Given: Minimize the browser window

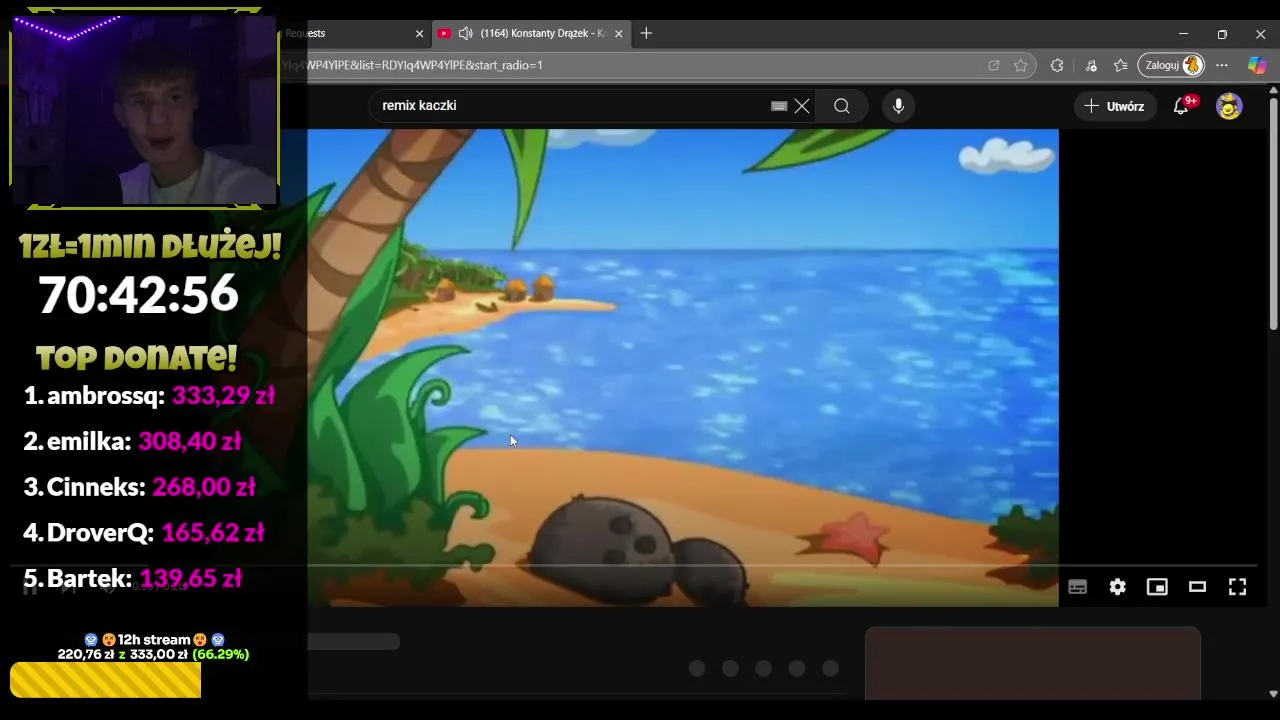Looking at the screenshot, I should 1183,33.
